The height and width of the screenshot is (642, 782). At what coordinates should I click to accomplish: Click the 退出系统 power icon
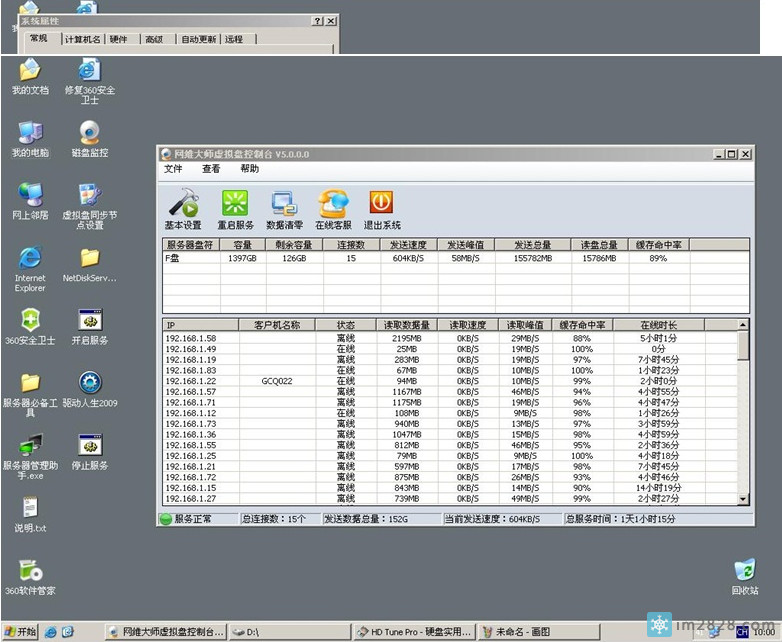coord(381,210)
